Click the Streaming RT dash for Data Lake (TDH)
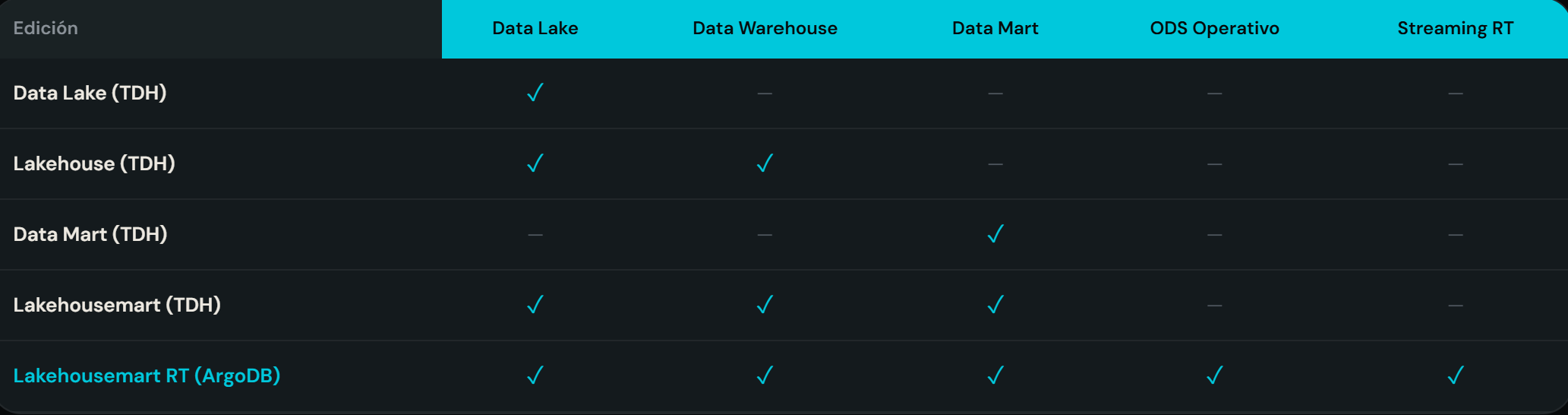 point(1456,93)
